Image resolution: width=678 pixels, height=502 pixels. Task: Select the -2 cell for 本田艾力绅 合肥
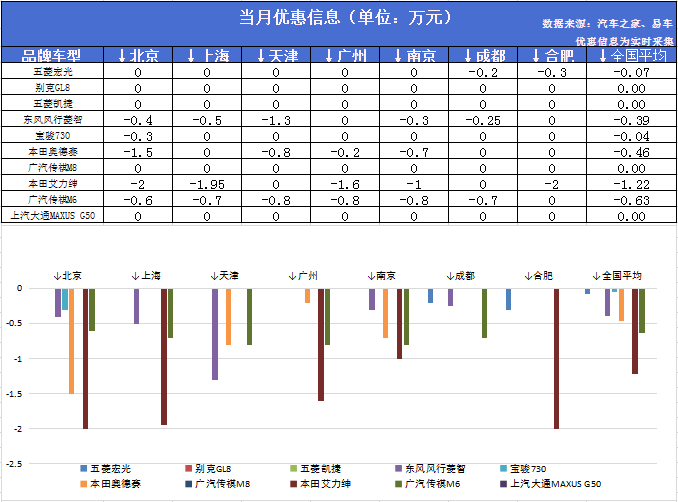tap(552, 184)
